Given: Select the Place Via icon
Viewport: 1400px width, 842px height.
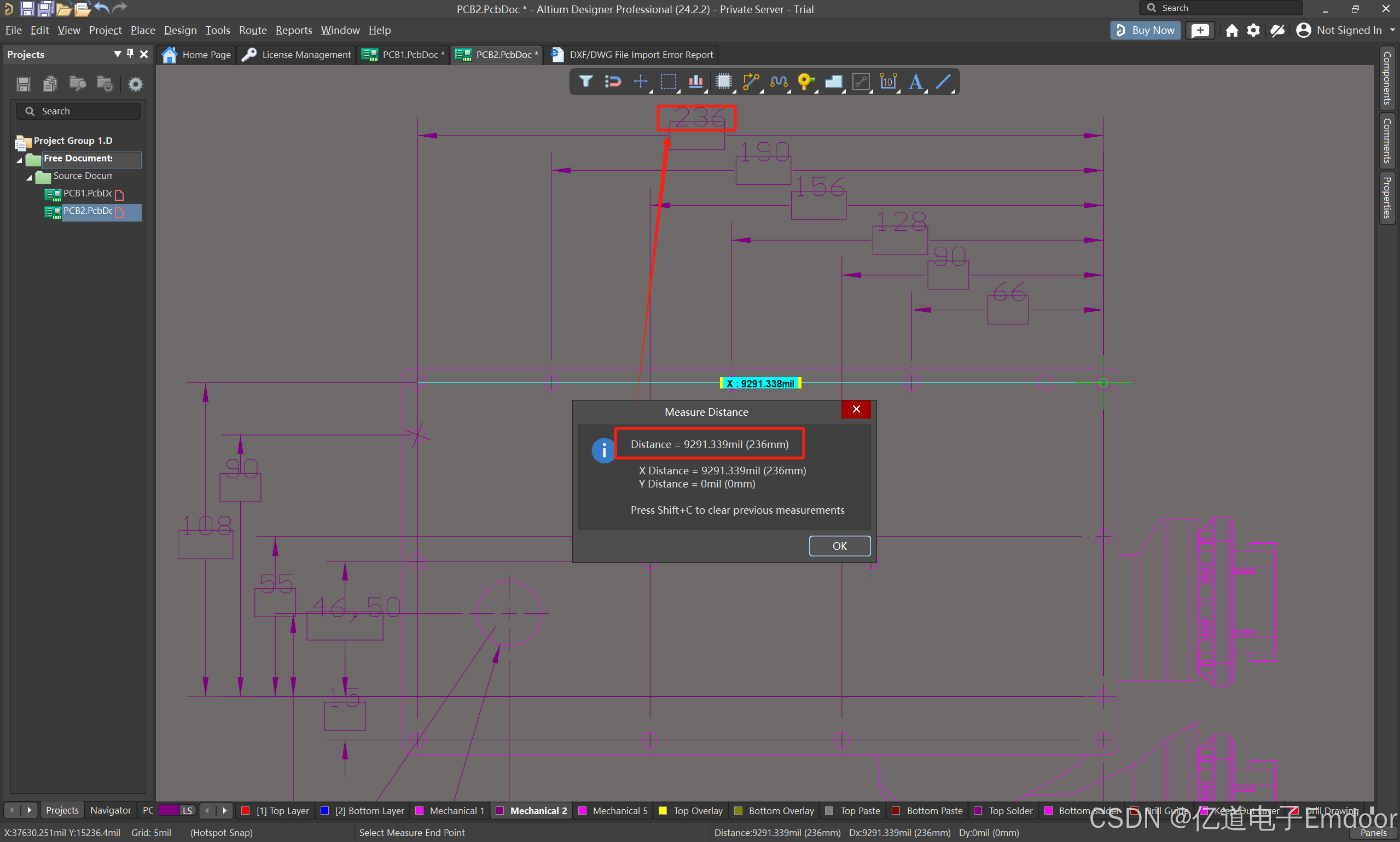Looking at the screenshot, I should click(x=805, y=82).
